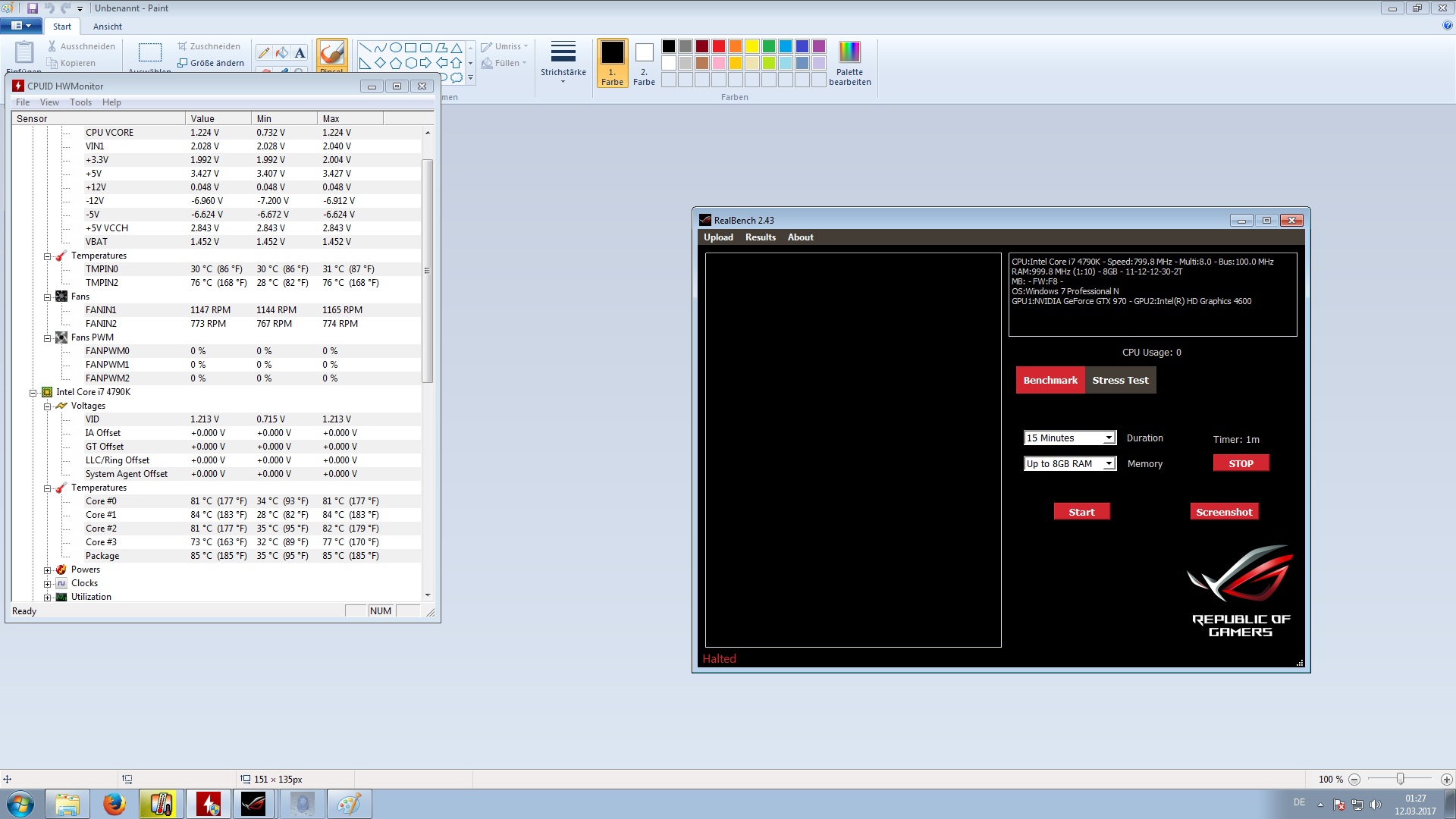Screen dimensions: 1456x819
Task: Open Palette bearbeiten color editor
Action: point(849,64)
